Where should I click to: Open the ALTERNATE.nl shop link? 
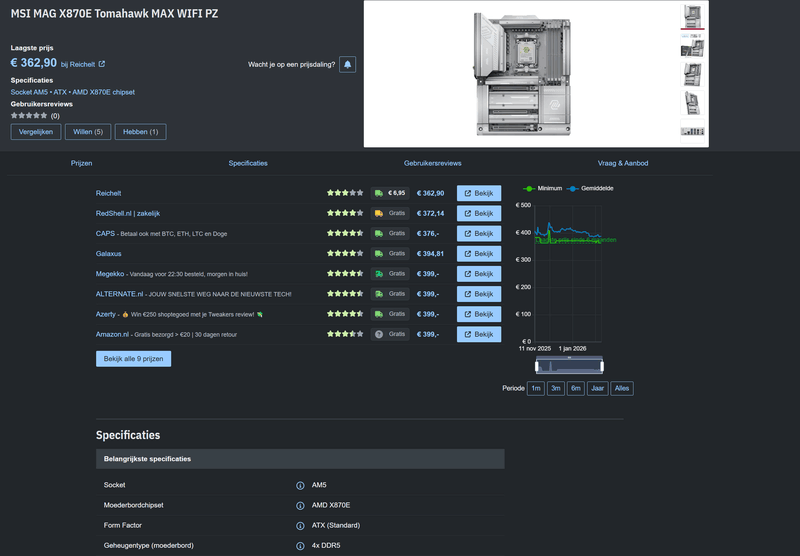[x=119, y=294]
